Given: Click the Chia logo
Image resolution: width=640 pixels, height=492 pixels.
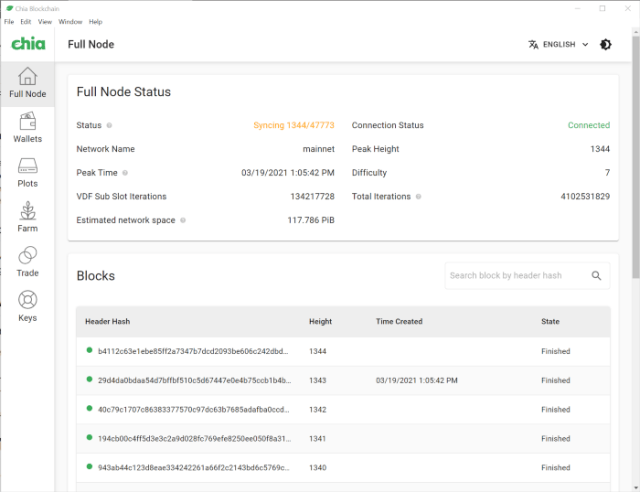Looking at the screenshot, I should click(x=27, y=44).
